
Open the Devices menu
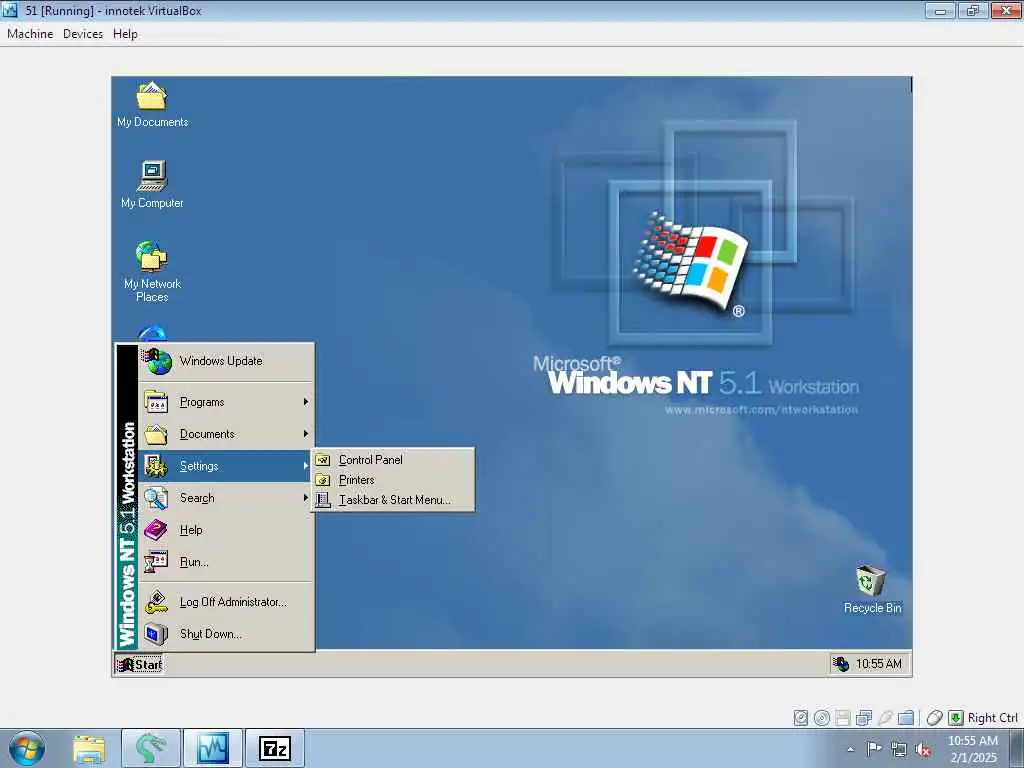[83, 34]
